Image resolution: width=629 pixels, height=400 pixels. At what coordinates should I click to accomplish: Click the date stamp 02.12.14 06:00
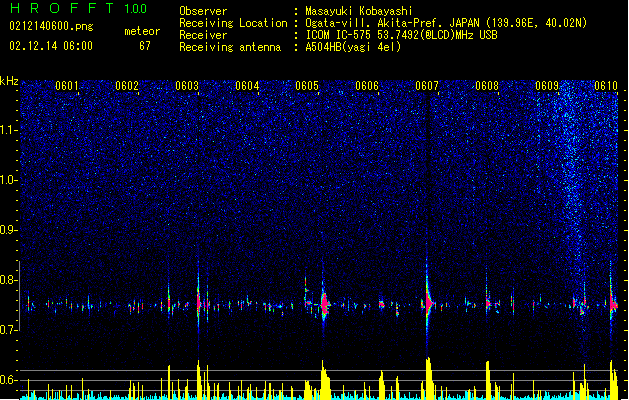point(51,46)
